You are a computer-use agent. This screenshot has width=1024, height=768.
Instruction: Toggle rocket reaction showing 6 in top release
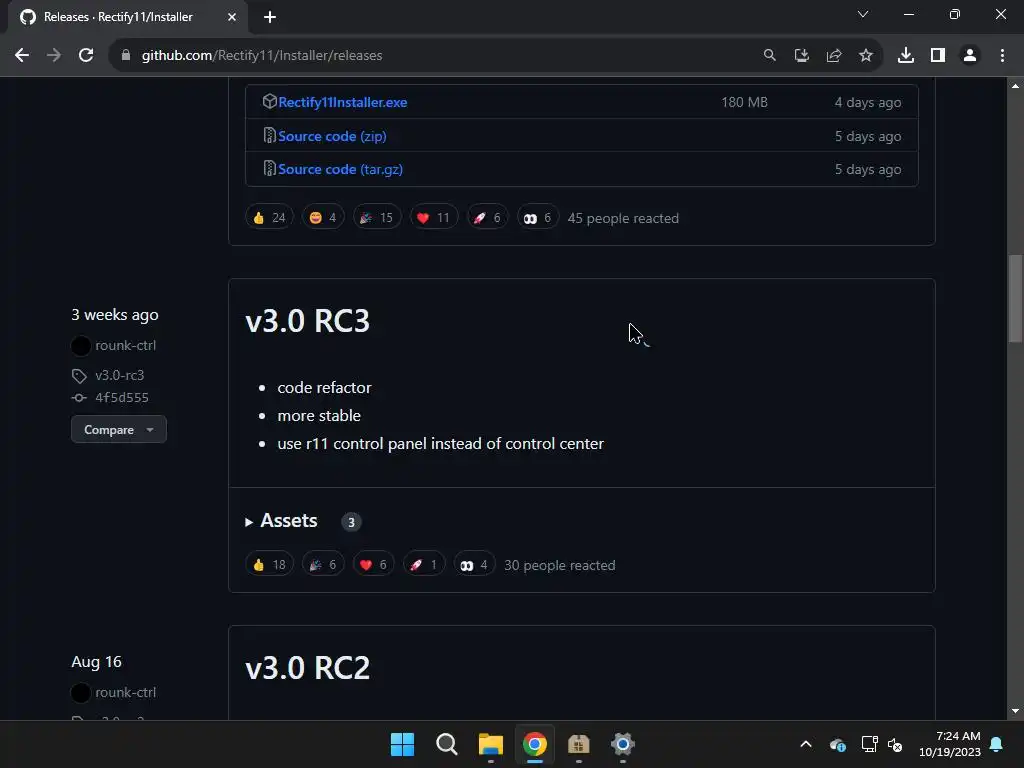tap(487, 217)
